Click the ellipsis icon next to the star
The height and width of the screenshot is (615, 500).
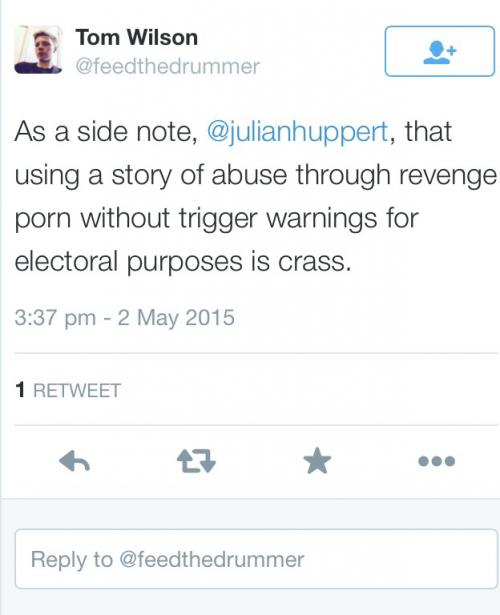coord(437,461)
